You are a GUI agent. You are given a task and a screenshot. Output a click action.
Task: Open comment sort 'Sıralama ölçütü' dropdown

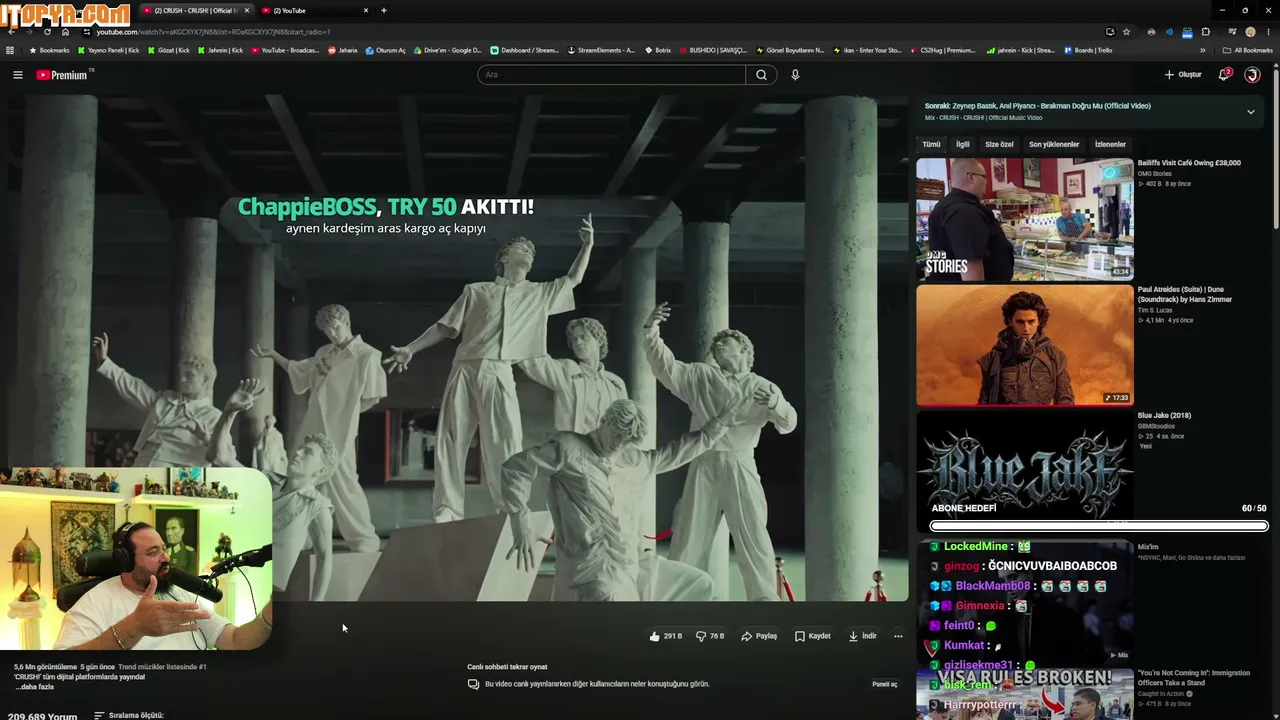tap(128, 716)
